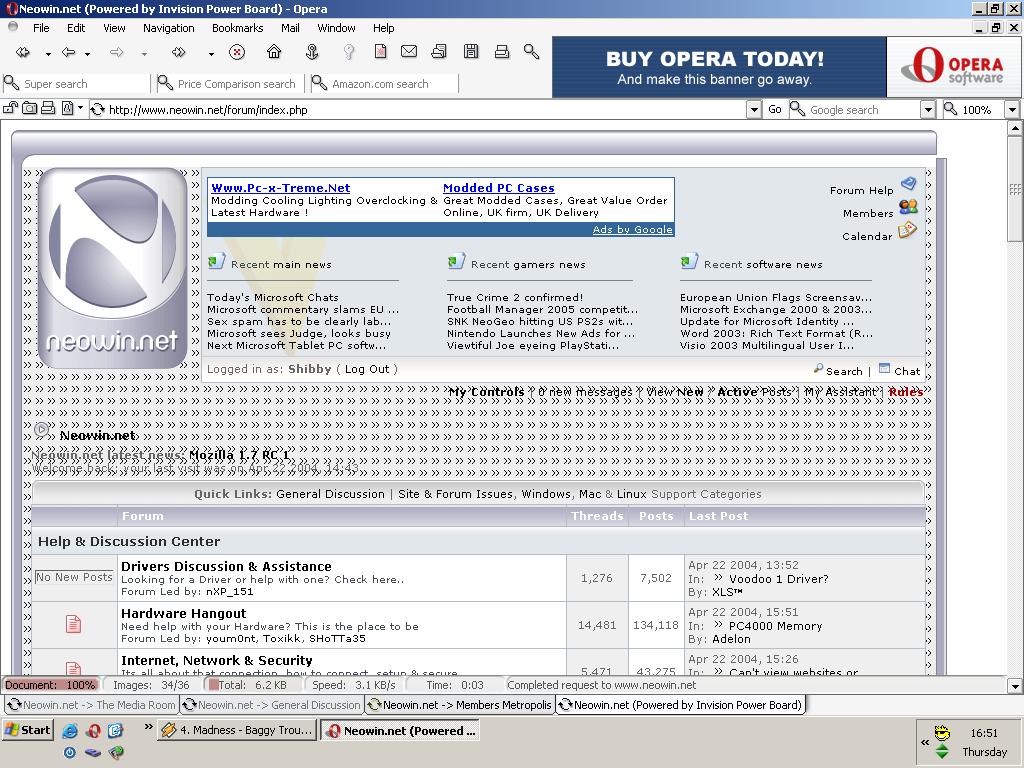
Task: Click the Stop loading toolbar icon
Action: 237,52
